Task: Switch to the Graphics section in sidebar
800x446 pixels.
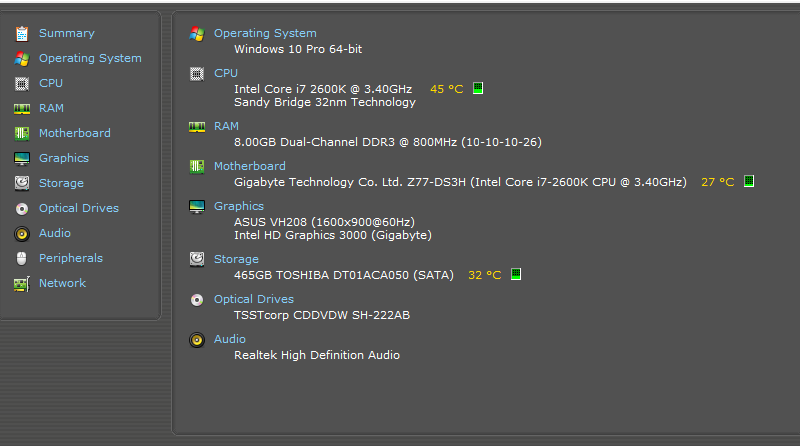Action: point(63,158)
